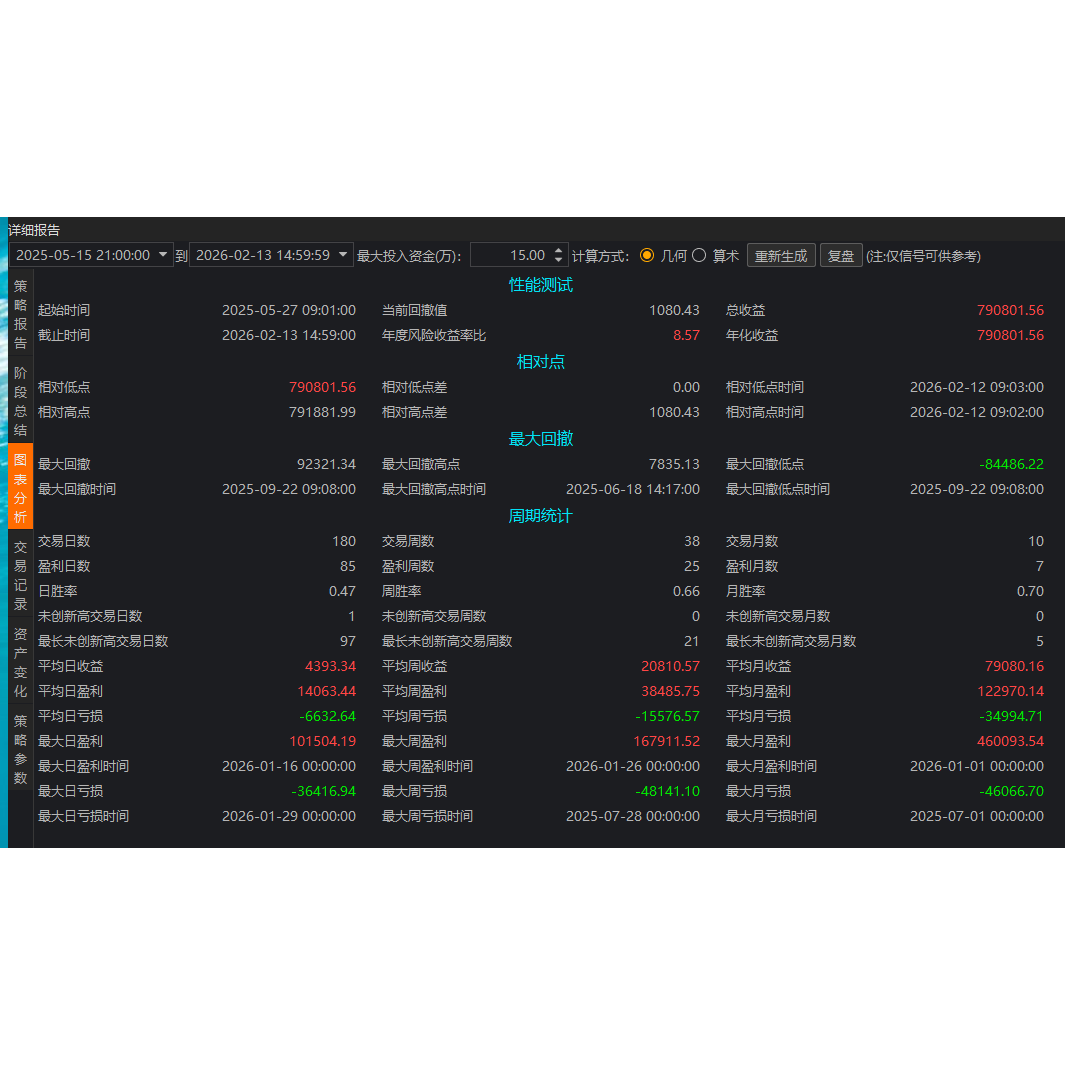Select the 算术 calculation radio button

pos(699,255)
